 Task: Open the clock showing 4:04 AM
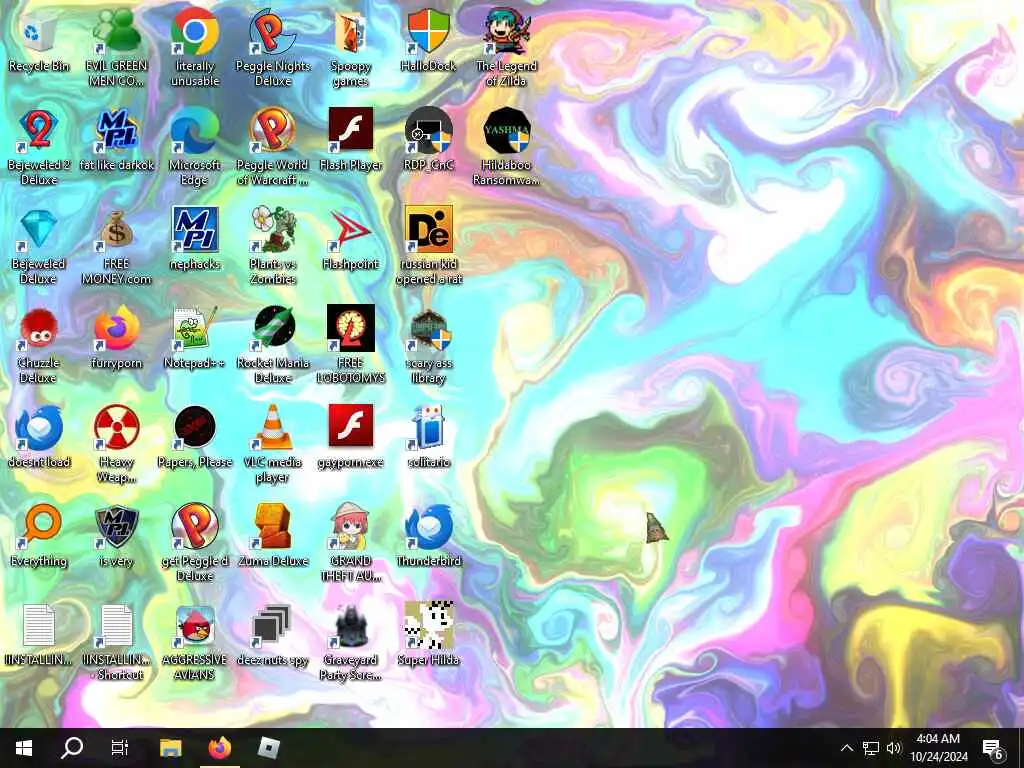click(x=938, y=748)
